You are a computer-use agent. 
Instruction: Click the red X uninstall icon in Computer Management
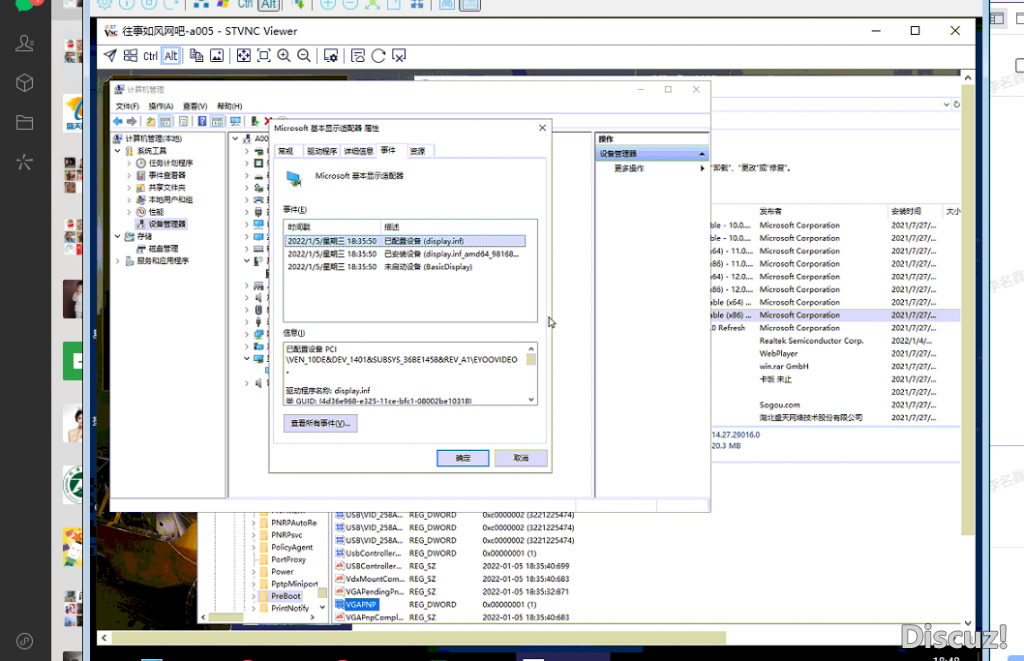click(x=268, y=121)
